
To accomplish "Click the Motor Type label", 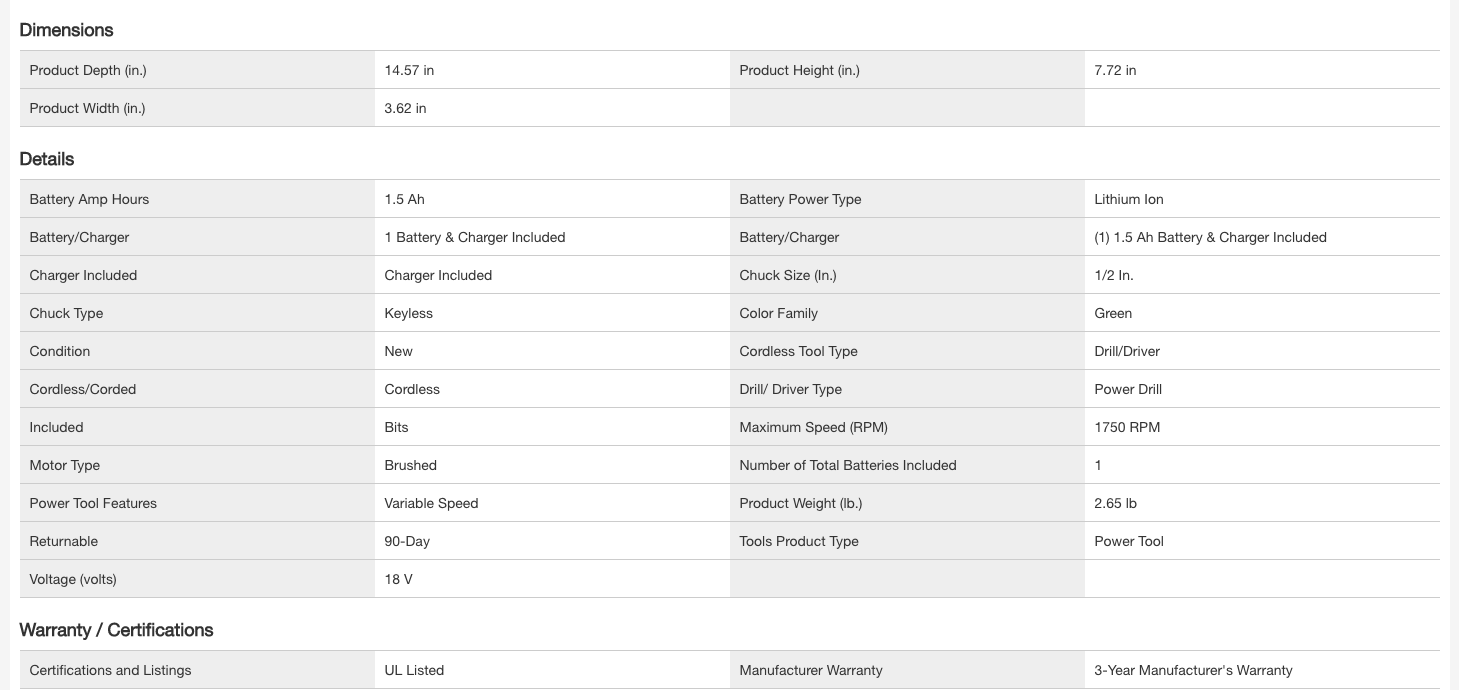I will (65, 465).
